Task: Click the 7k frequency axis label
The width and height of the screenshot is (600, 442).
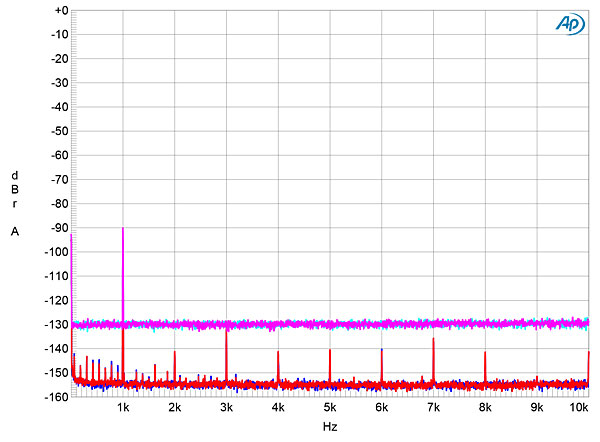Action: (x=433, y=408)
